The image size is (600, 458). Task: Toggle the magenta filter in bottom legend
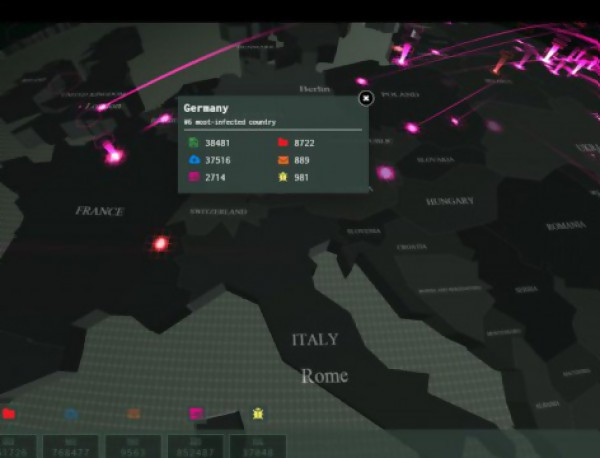[196, 414]
